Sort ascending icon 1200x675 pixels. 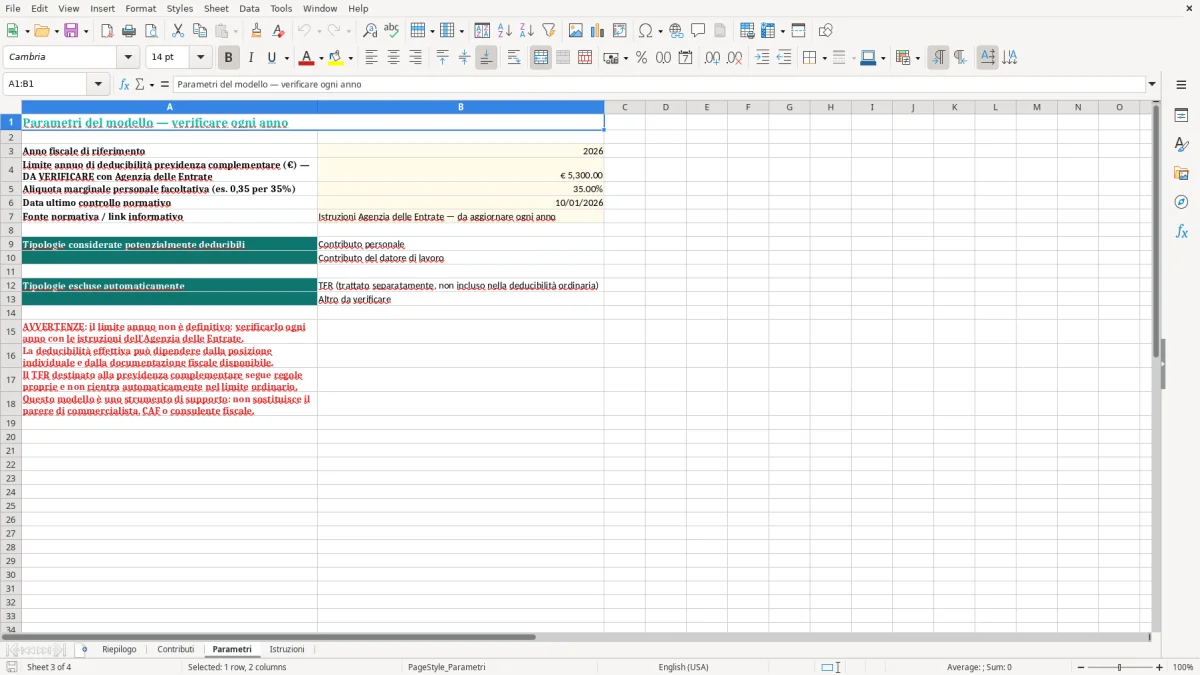(x=504, y=31)
